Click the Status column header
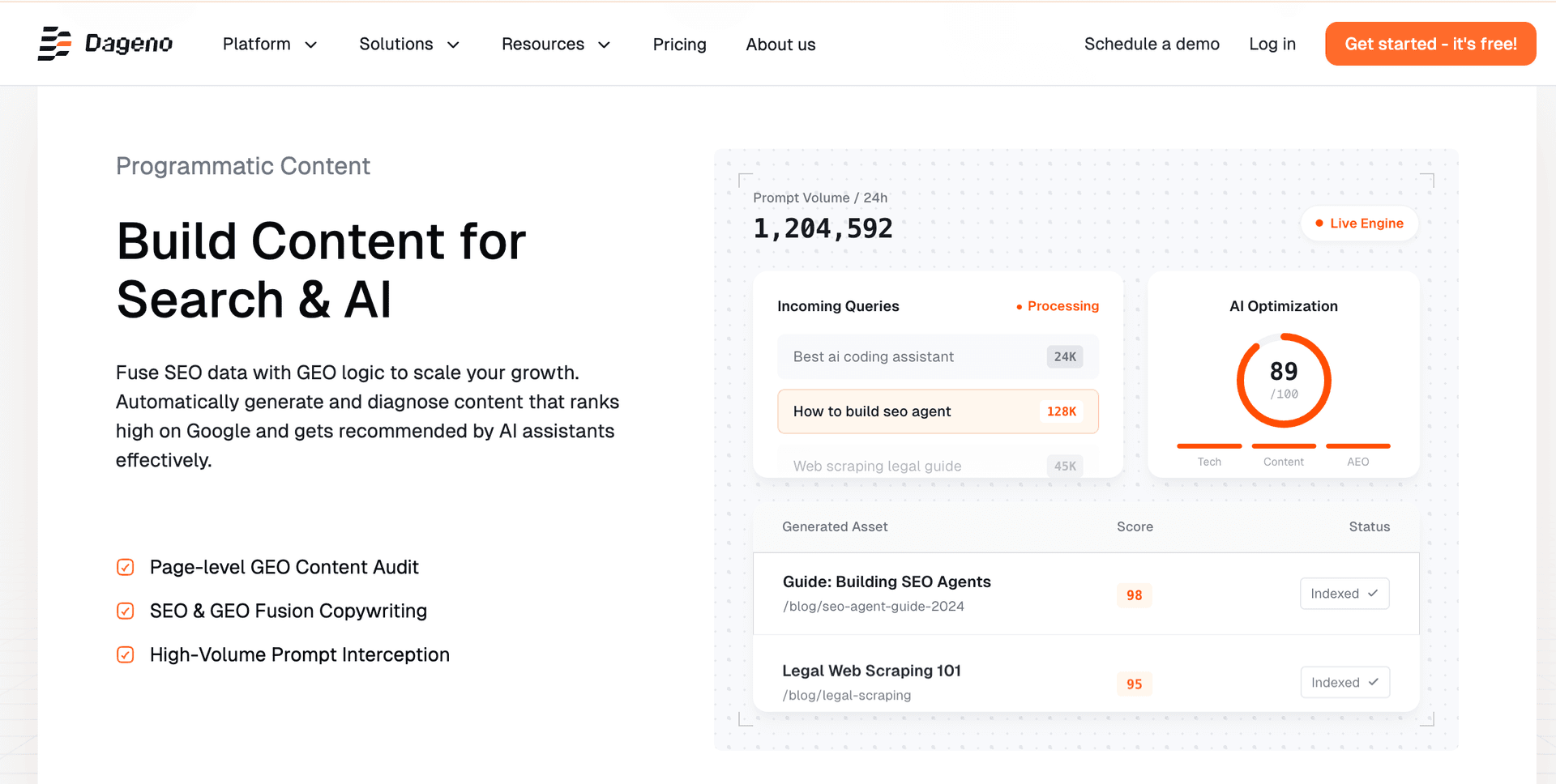The image size is (1556, 784). click(x=1369, y=526)
